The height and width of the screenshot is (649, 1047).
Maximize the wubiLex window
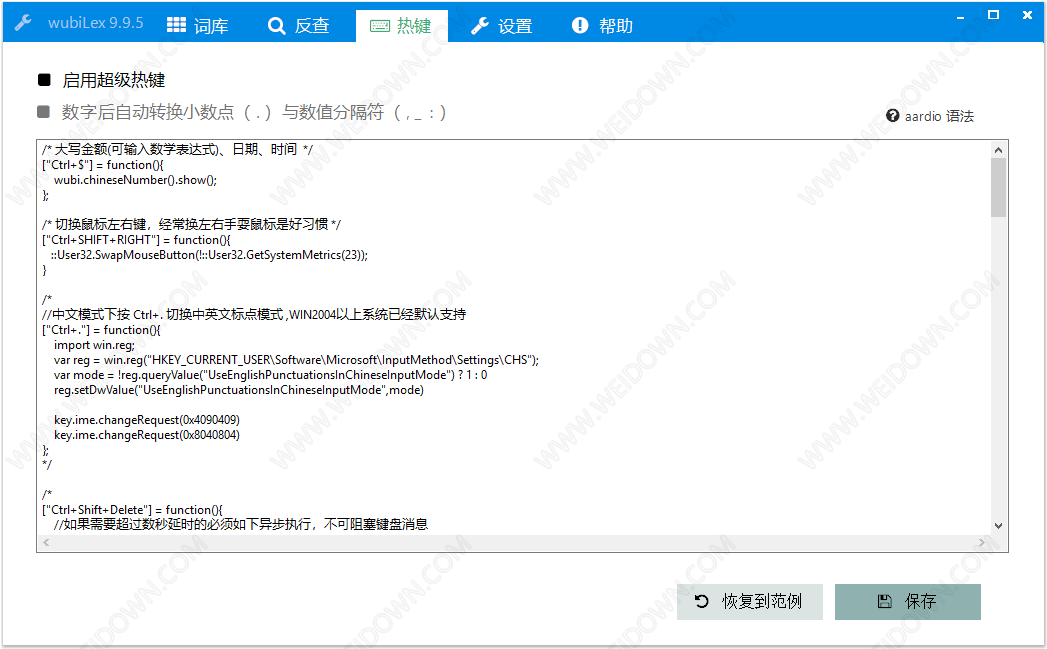993,15
